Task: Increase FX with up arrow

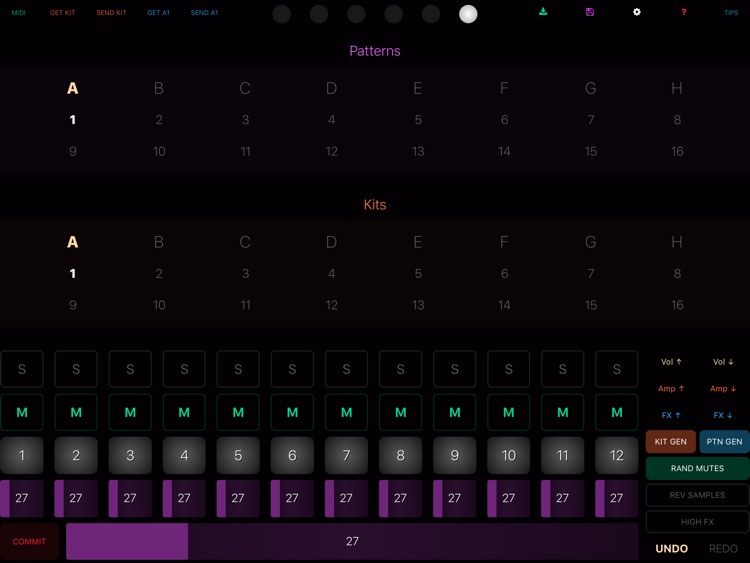Action: (x=671, y=415)
